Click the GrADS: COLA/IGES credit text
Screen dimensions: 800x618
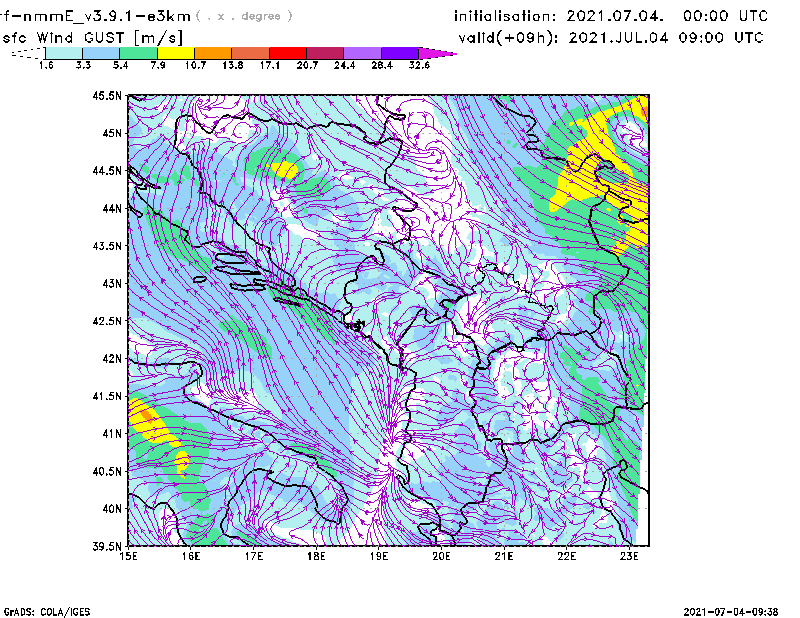point(46,610)
